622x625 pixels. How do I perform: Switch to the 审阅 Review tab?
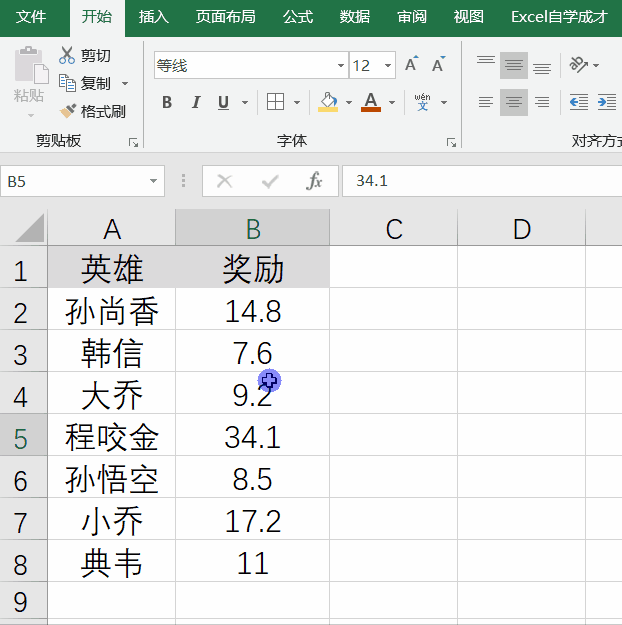412,17
